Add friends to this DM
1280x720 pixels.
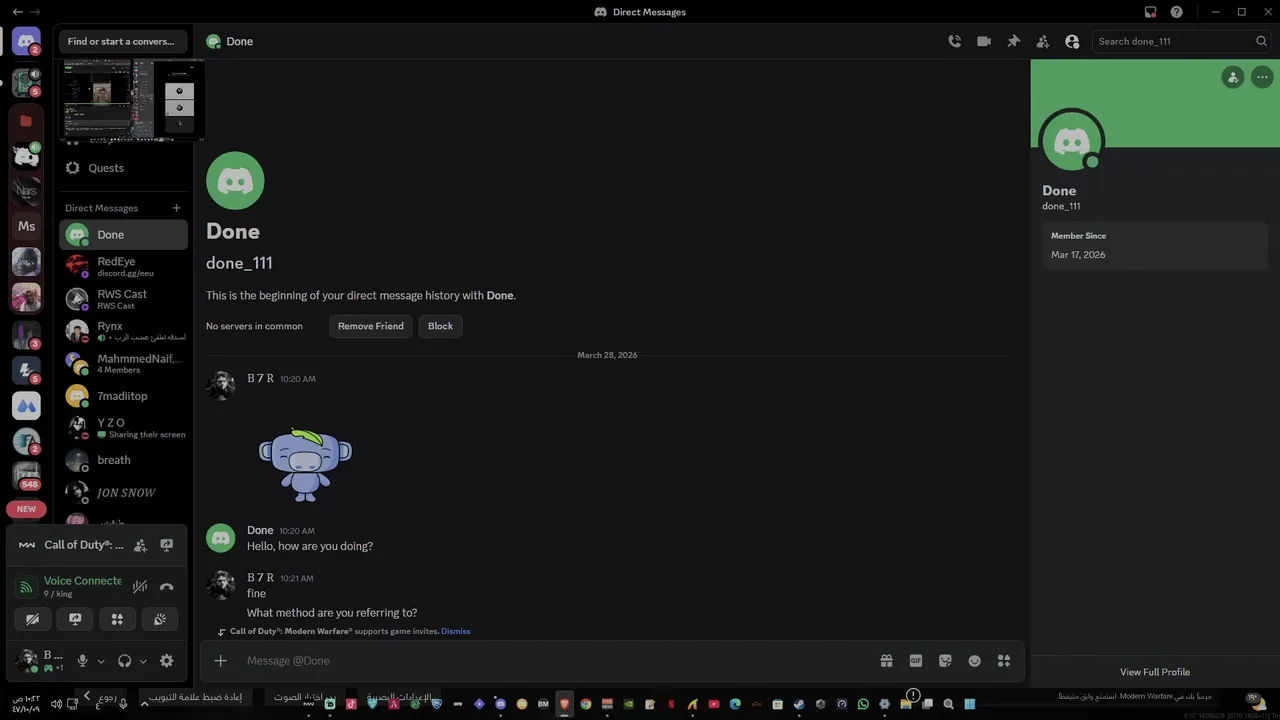point(1043,41)
